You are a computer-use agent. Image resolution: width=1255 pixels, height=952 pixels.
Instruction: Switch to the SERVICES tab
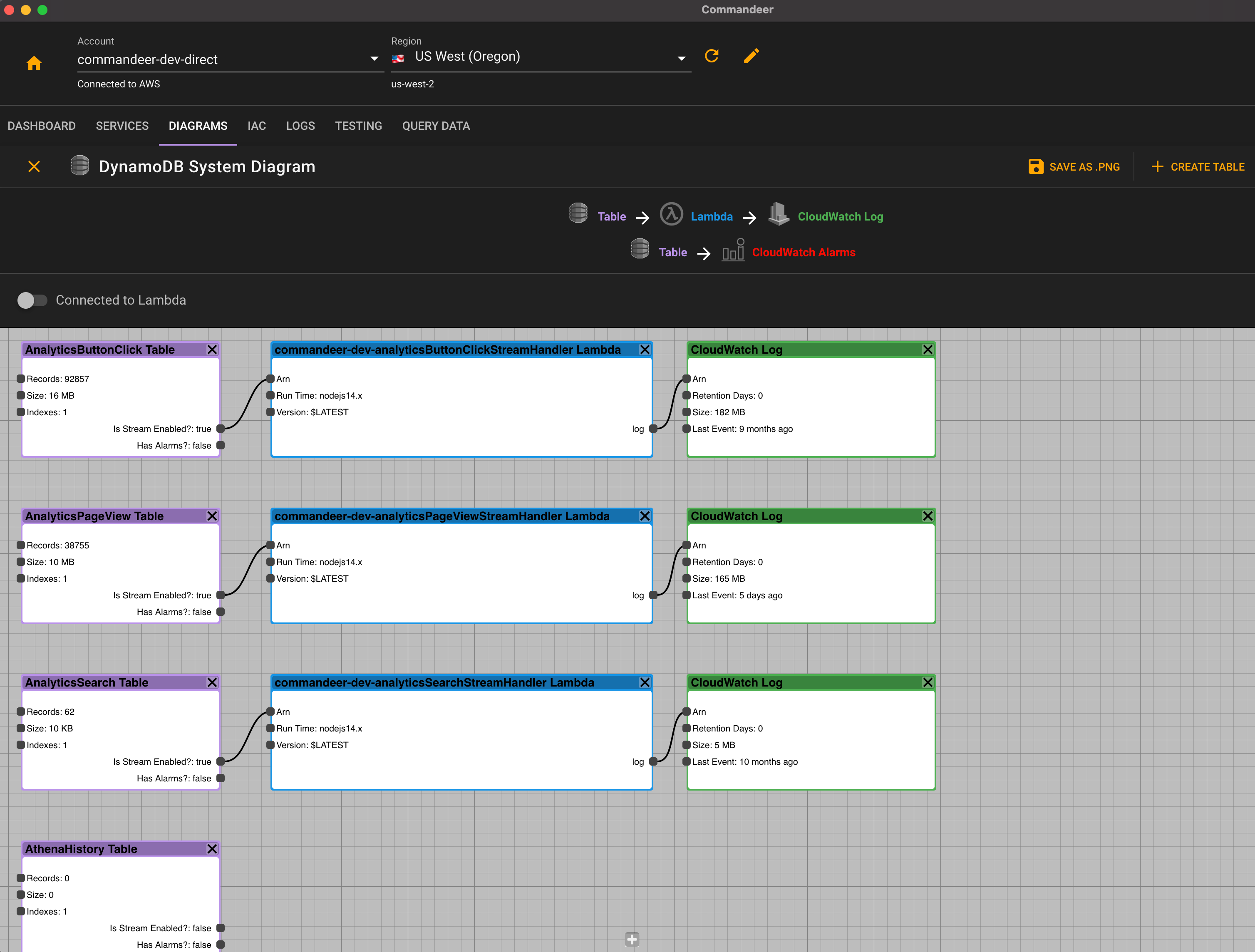pyautogui.click(x=122, y=126)
